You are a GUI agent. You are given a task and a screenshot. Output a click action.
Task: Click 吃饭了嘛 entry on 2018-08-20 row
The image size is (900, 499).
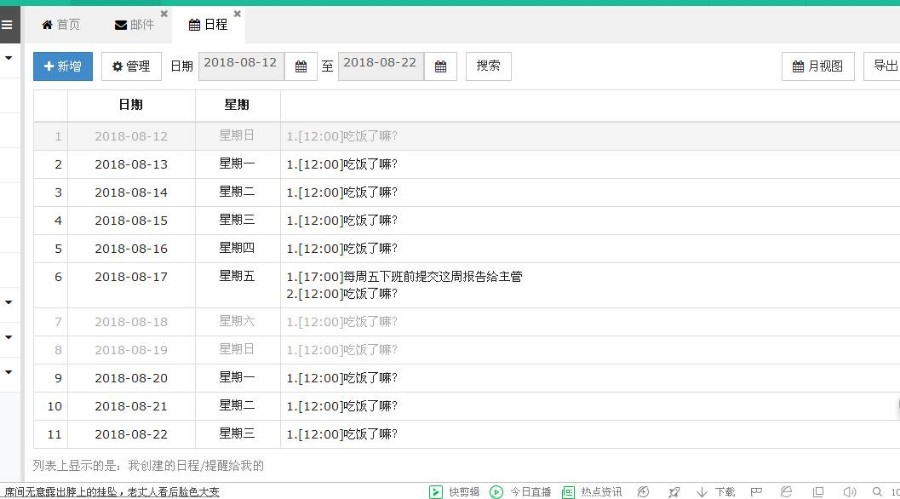tap(342, 378)
